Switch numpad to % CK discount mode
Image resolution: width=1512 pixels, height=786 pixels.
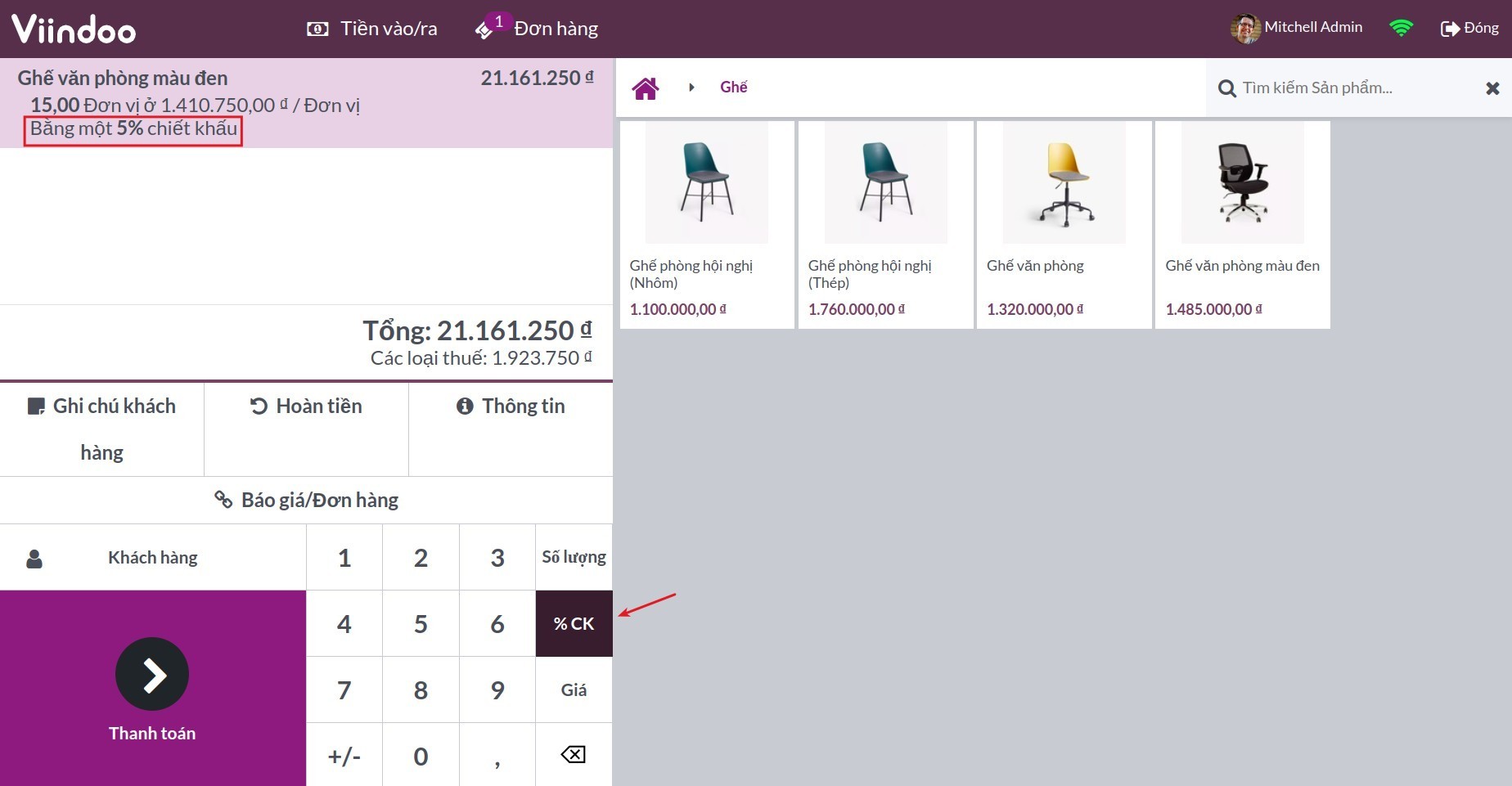(x=574, y=624)
